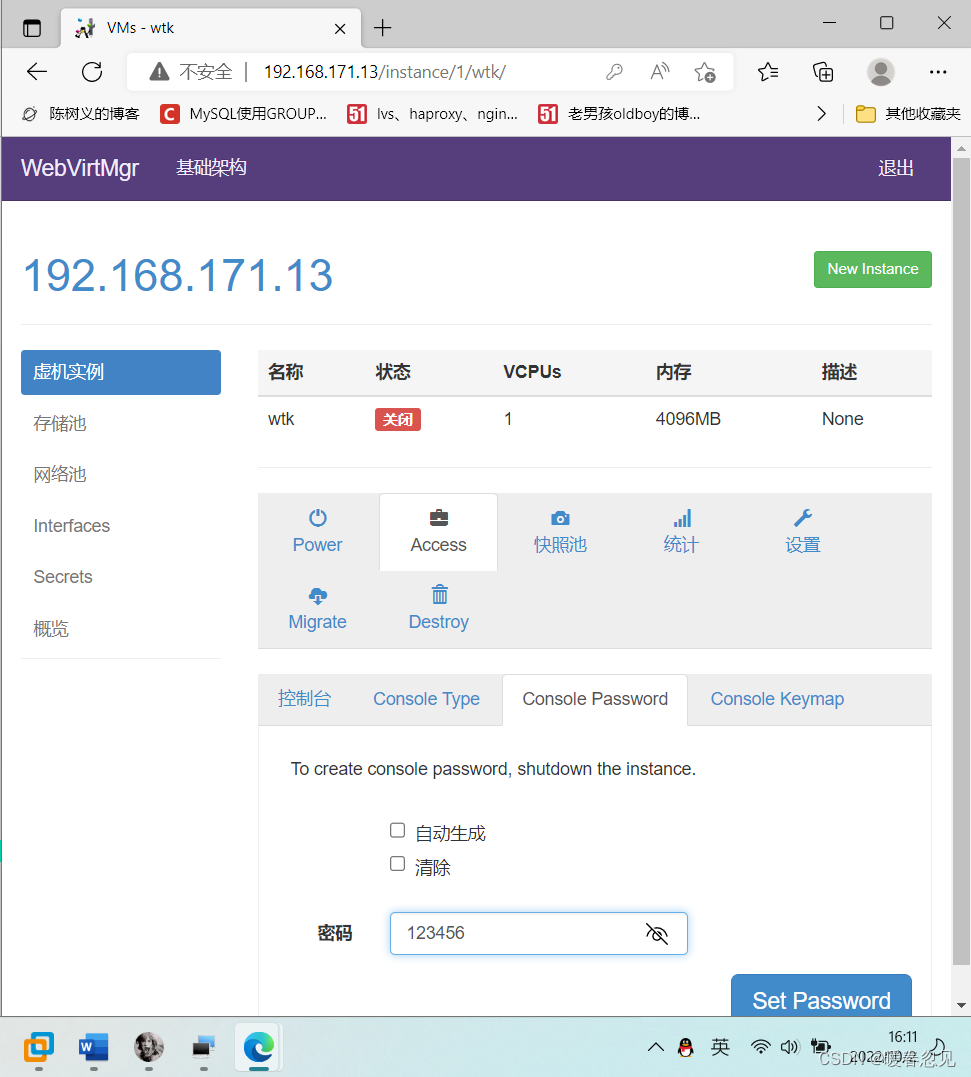
Task: Open a new browser tab
Action: click(382, 27)
